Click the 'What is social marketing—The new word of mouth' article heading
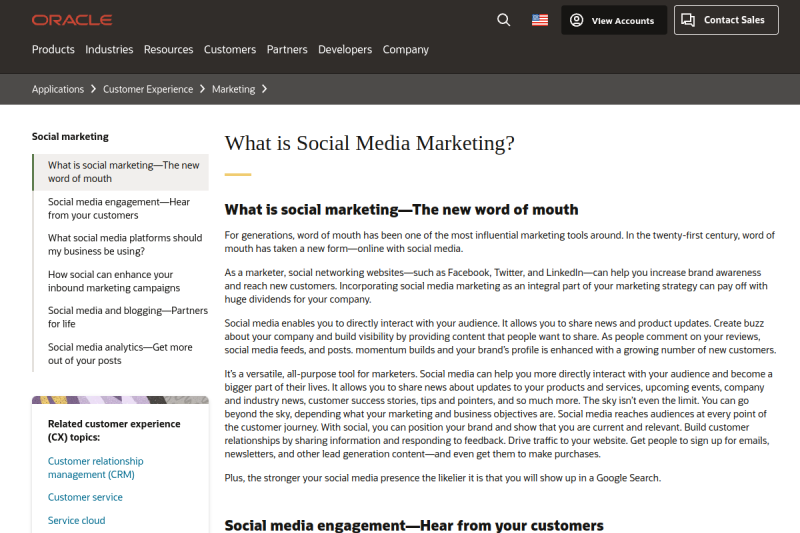This screenshot has width=800, height=533. coord(402,210)
